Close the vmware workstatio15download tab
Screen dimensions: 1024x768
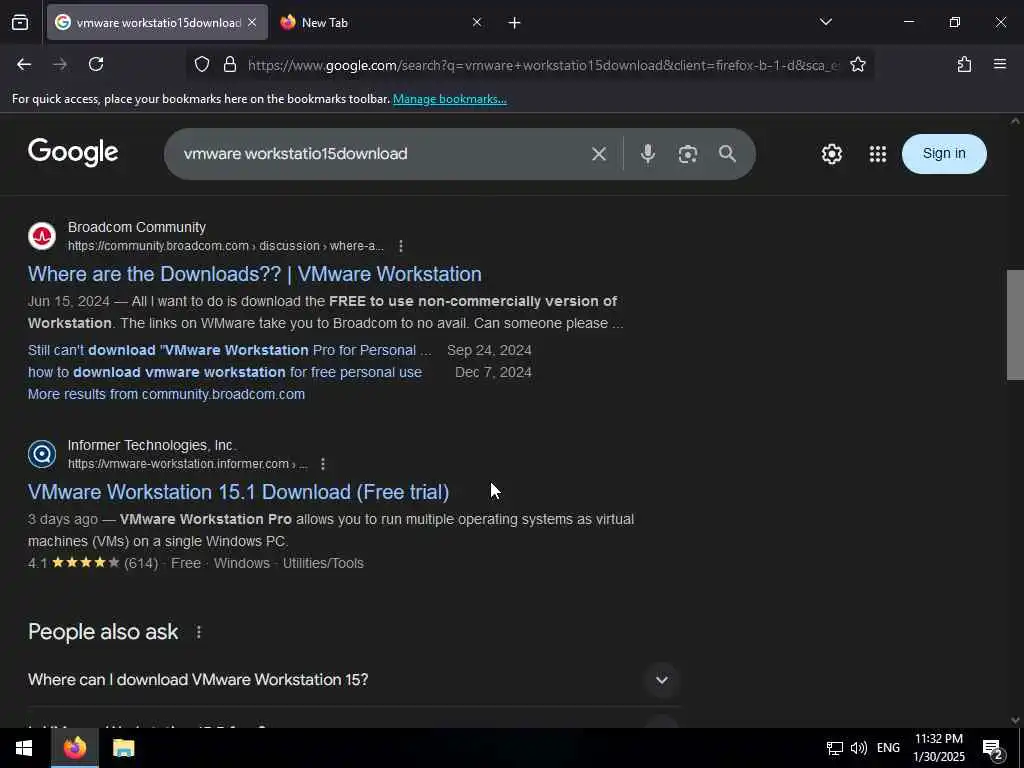pyautogui.click(x=252, y=22)
